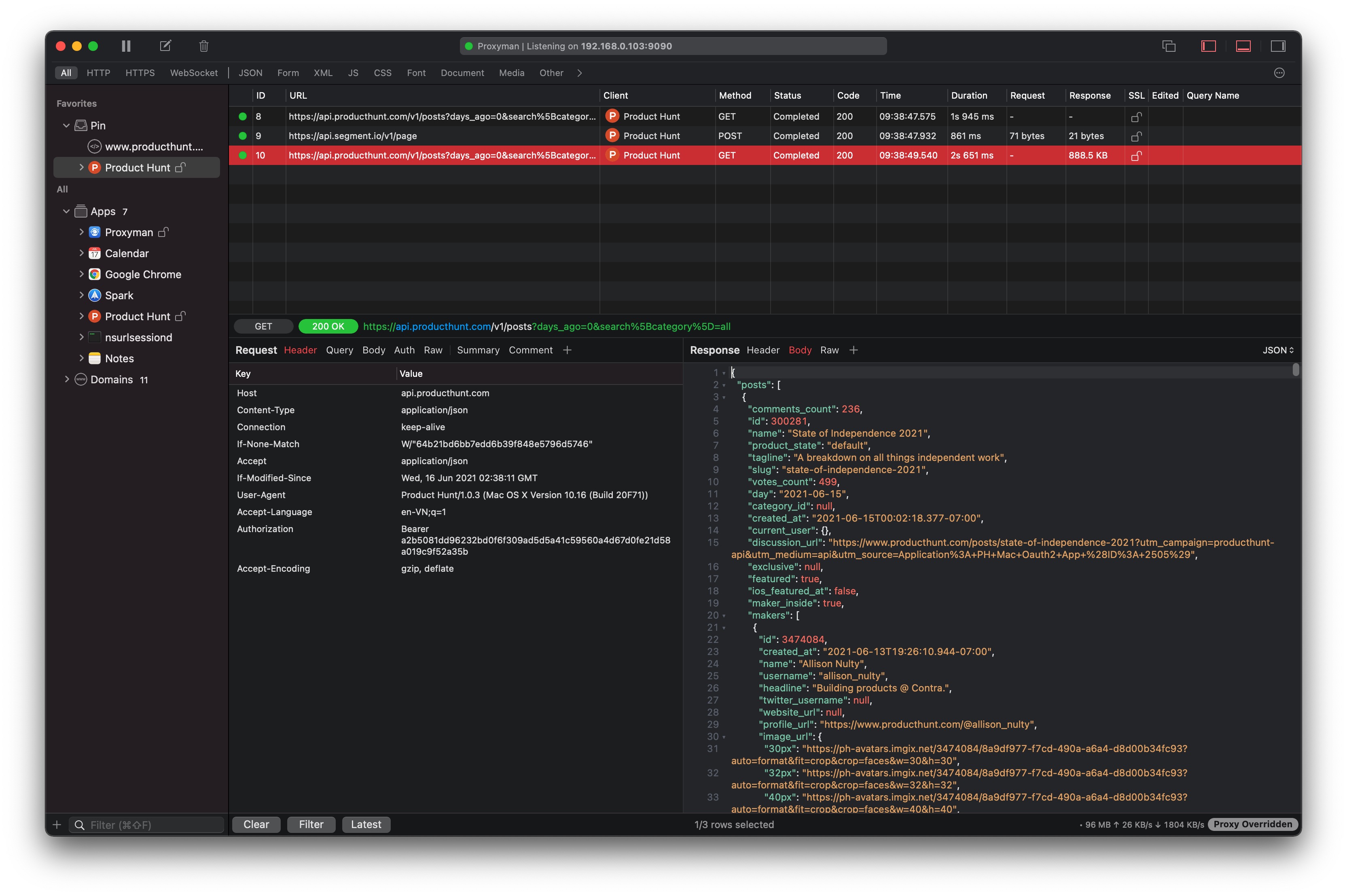Click the Product Hunt client icon in row 9
This screenshot has height=896, width=1347.
pos(612,135)
